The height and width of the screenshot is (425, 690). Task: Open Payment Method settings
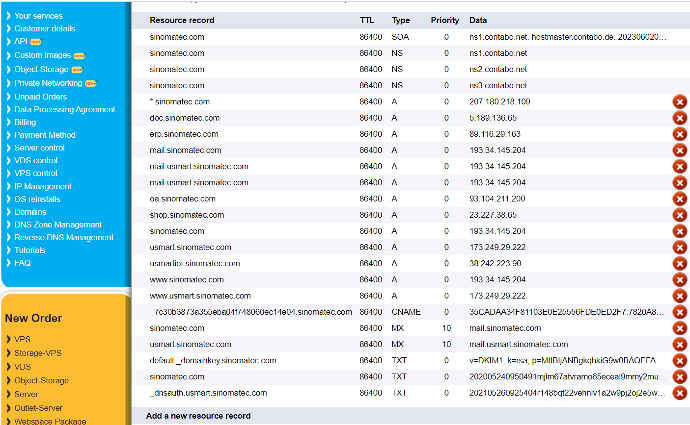click(44, 135)
